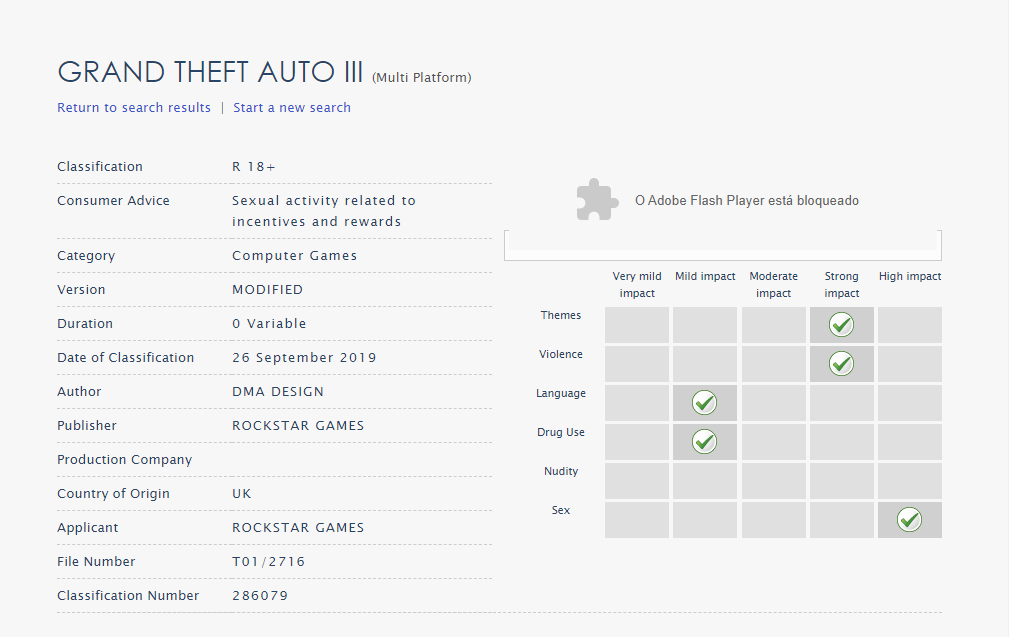Click the blocked Flash Player puzzle icon
Screen dimensions: 1009x637
(x=597, y=199)
